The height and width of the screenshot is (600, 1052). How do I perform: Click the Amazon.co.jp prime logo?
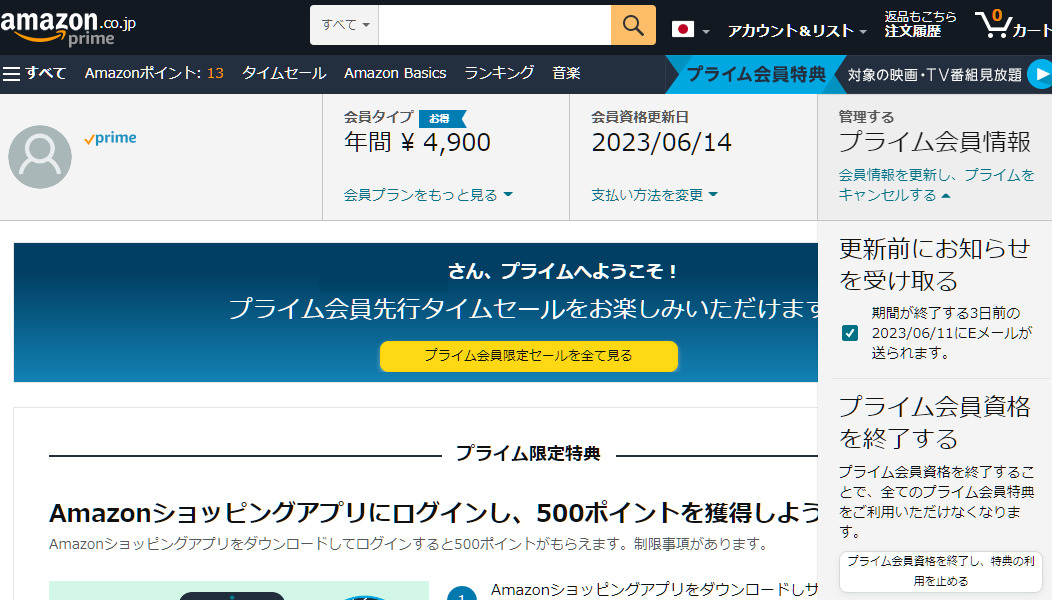click(68, 27)
